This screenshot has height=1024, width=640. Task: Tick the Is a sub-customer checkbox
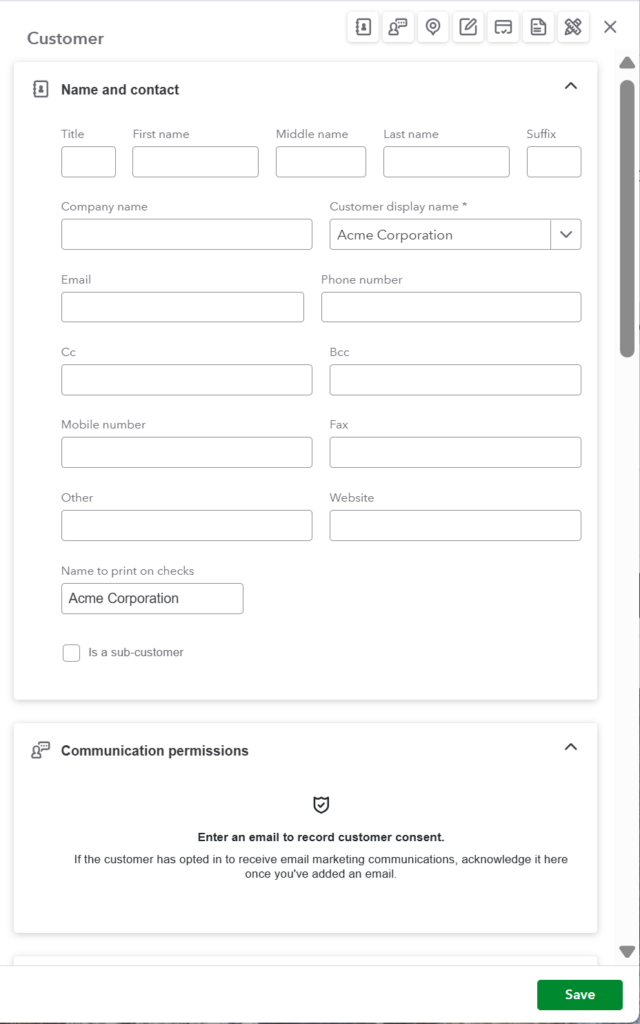pyautogui.click(x=71, y=652)
